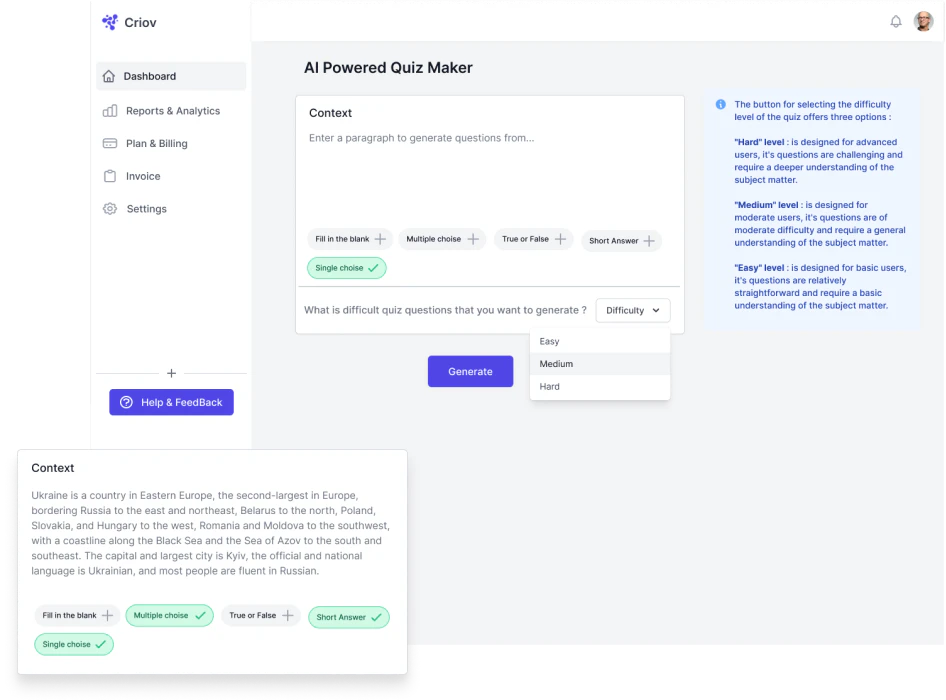The image size is (946, 700).
Task: Click the Help & FeedBack question-mark icon
Action: pos(126,401)
